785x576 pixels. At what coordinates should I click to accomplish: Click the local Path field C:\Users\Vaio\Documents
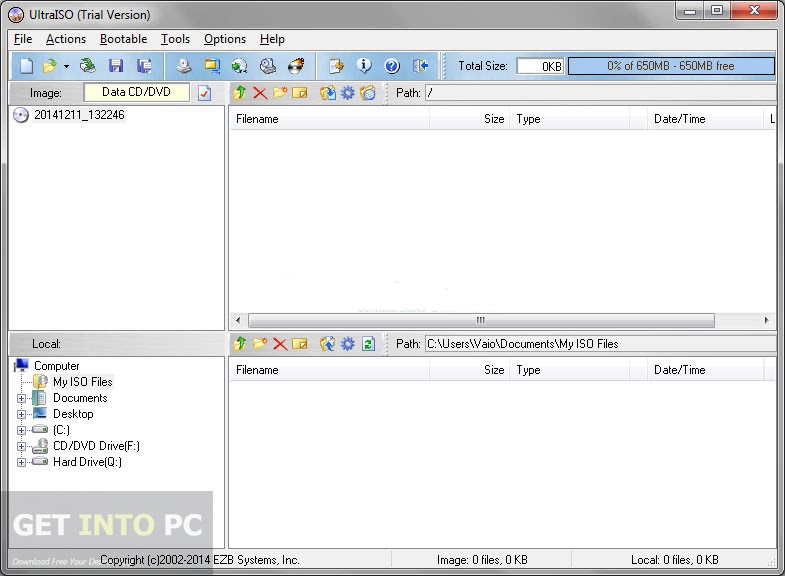pos(601,344)
